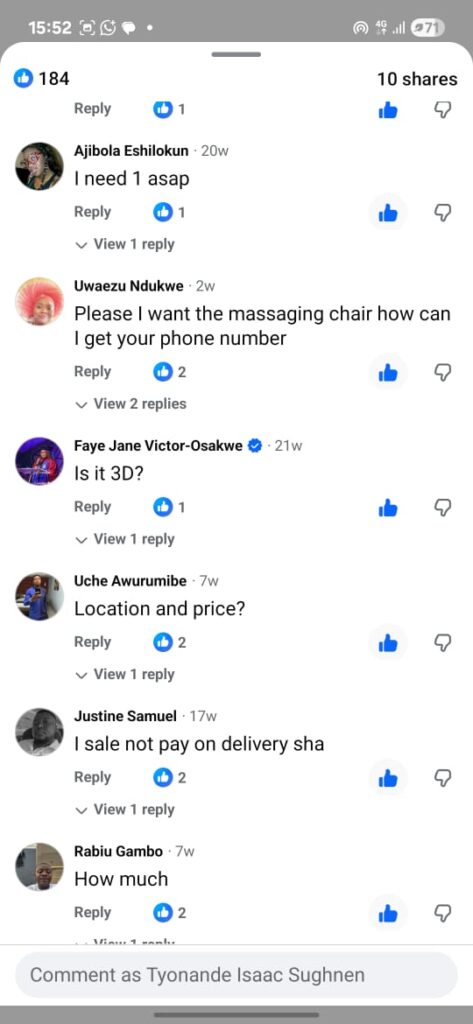The width and height of the screenshot is (473, 1024).
Task: Like Rabiu Gambo's 'How much' comment
Action: coord(388,913)
